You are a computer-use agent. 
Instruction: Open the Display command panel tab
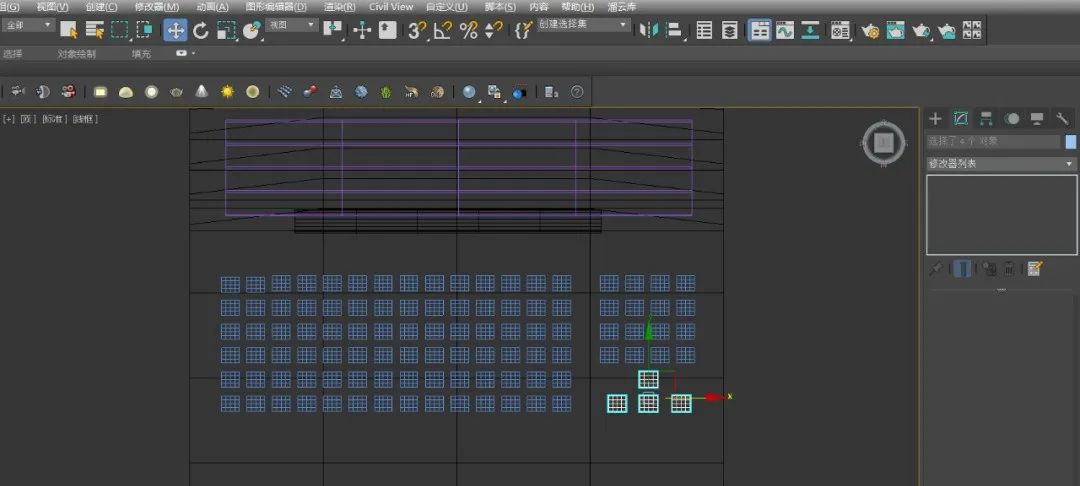coord(1037,118)
